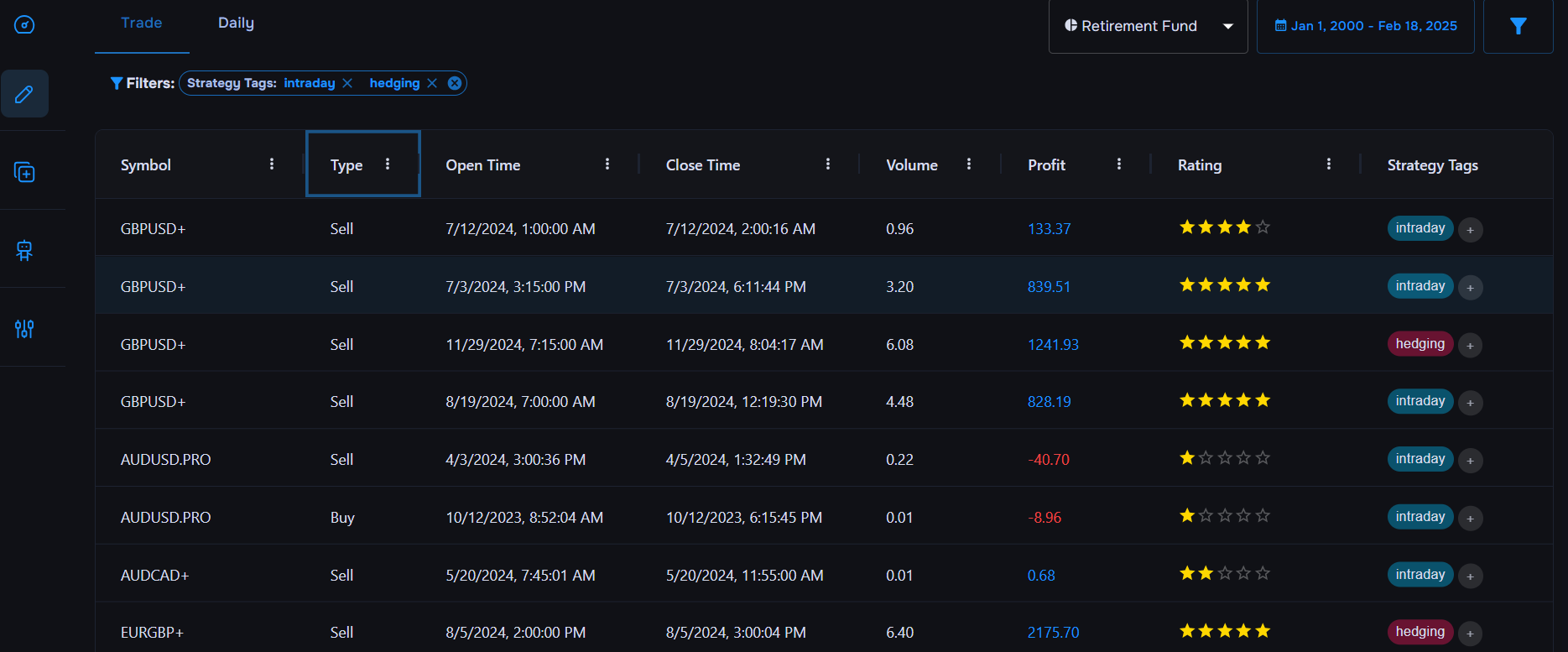Sort by Volume column header
This screenshot has height=652, width=1568.
912,165
